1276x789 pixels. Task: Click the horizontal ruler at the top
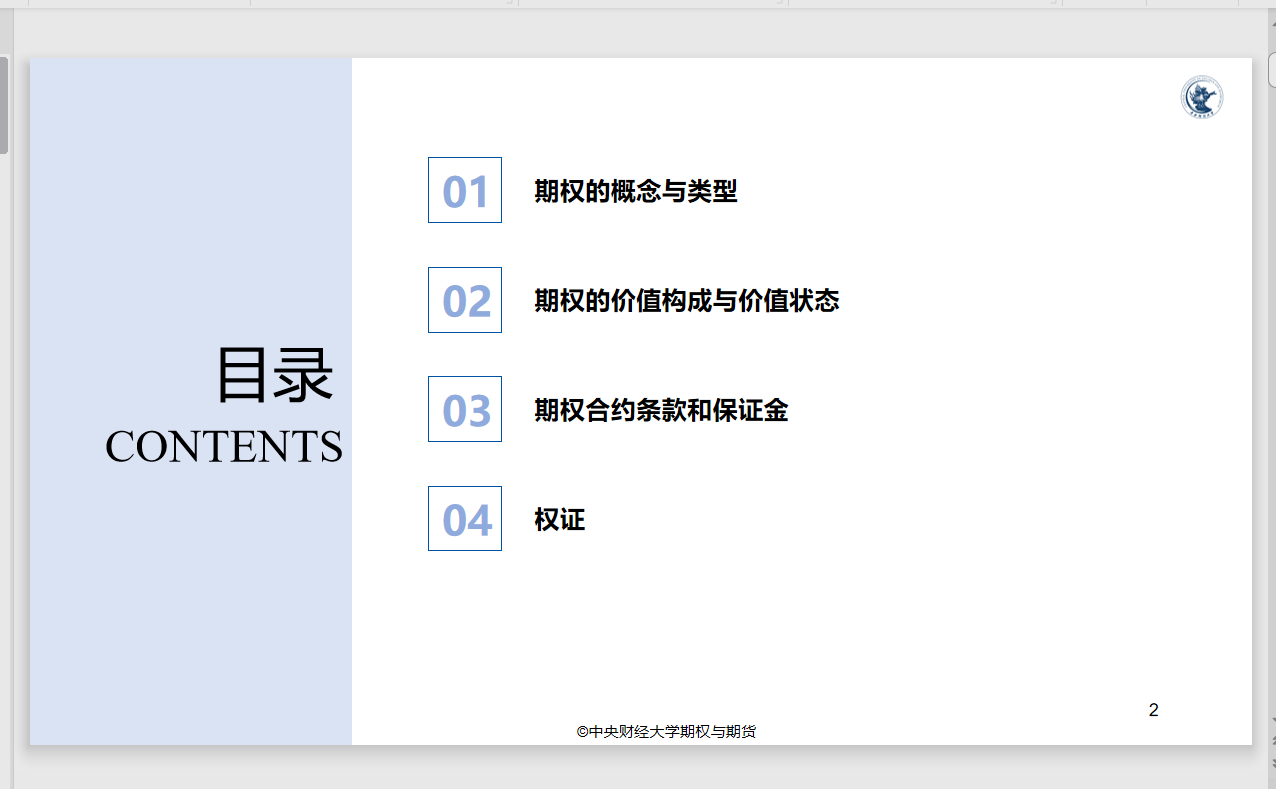click(x=640, y=4)
